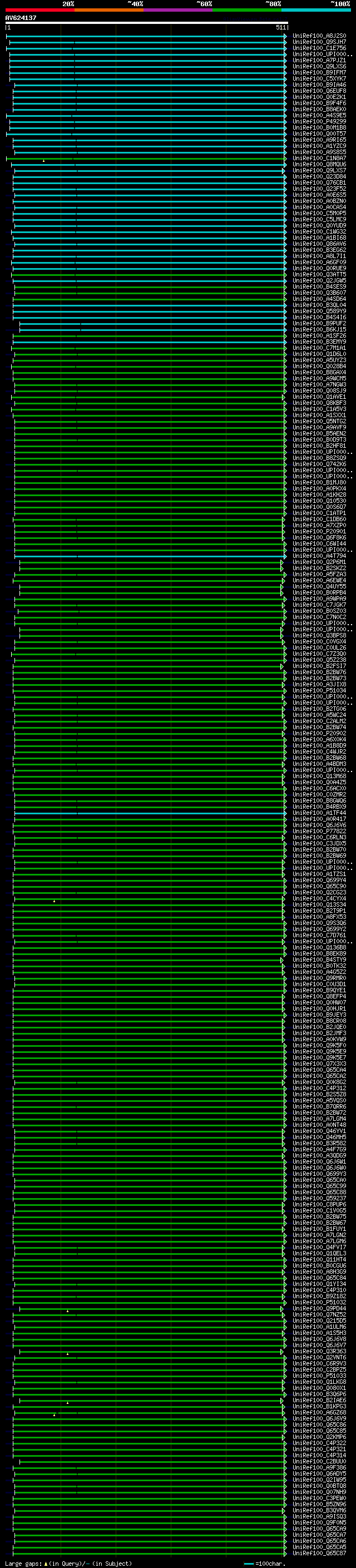Click the green alignment bar of C1N8A7
Viewport: 356px width, 1568px height.
pyautogui.click(x=146, y=159)
